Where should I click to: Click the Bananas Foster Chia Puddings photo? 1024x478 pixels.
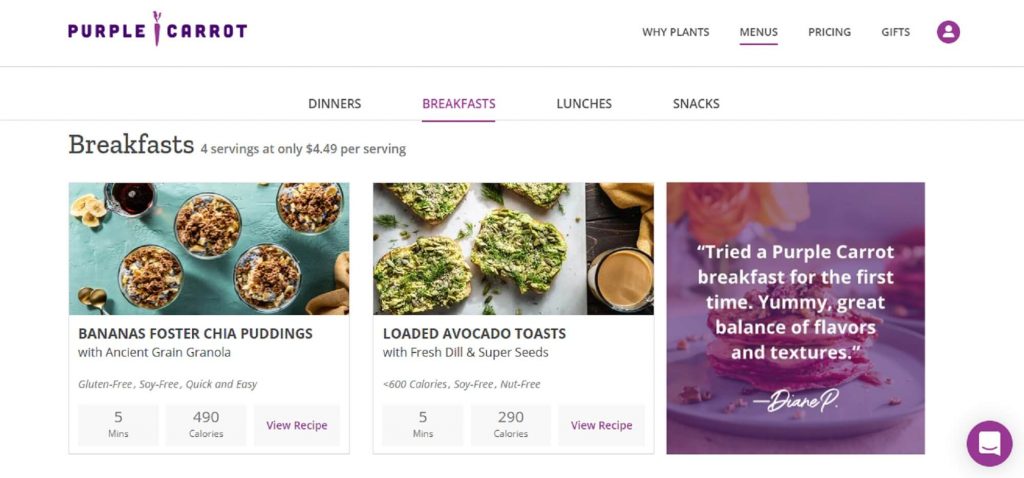coord(209,248)
